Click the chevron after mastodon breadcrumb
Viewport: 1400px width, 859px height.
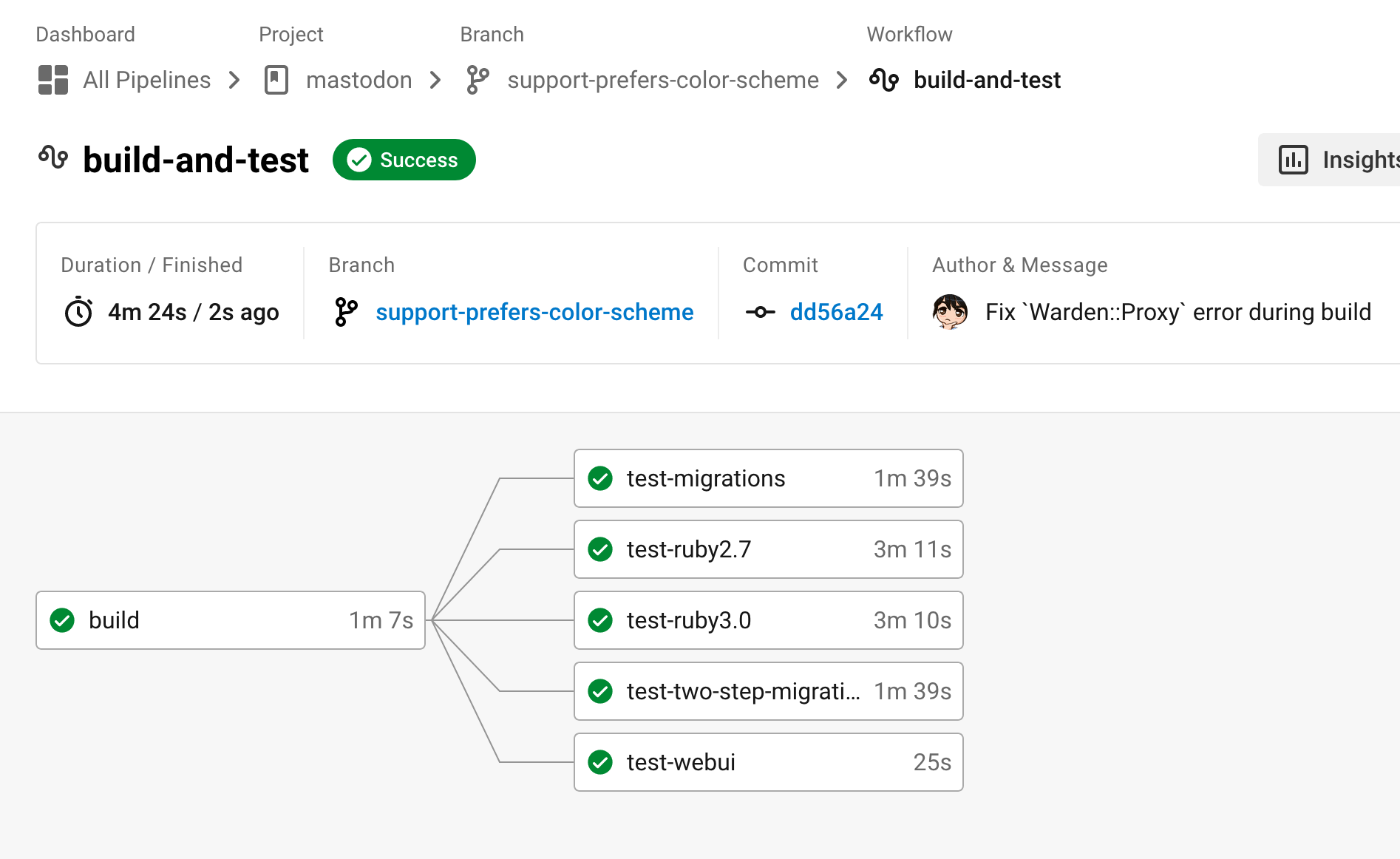tap(435, 80)
